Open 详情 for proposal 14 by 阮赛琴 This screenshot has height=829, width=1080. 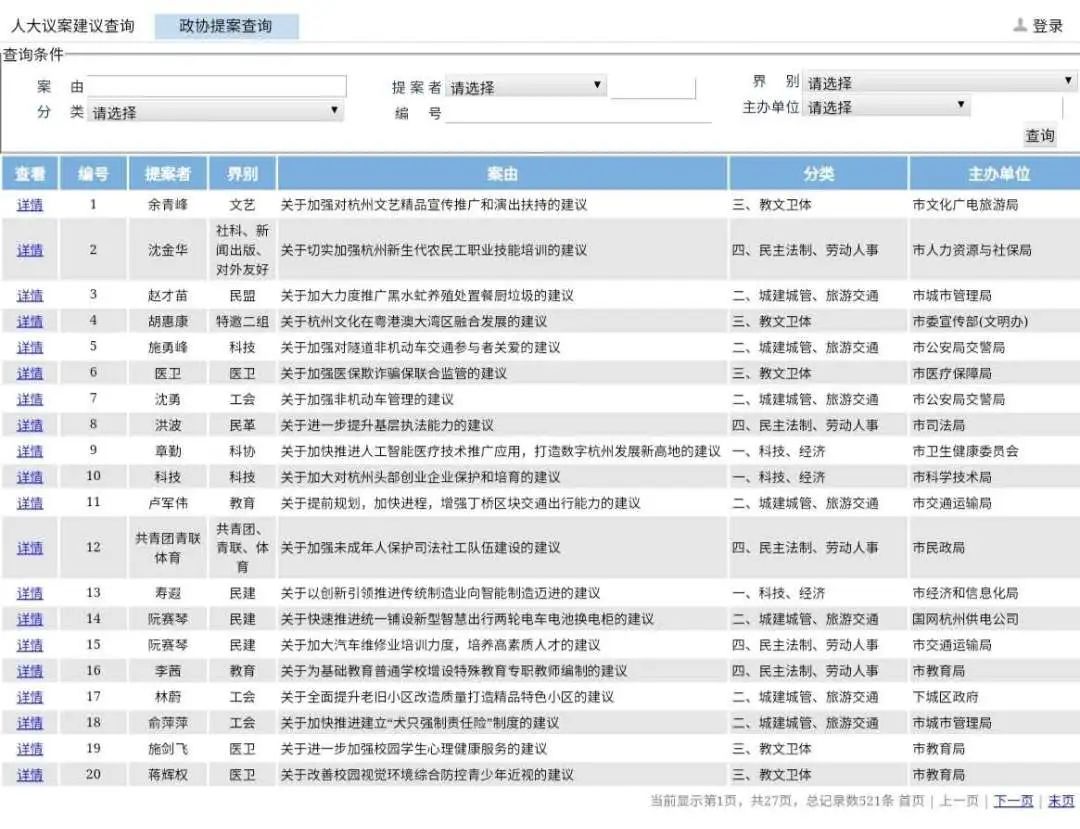coord(30,619)
